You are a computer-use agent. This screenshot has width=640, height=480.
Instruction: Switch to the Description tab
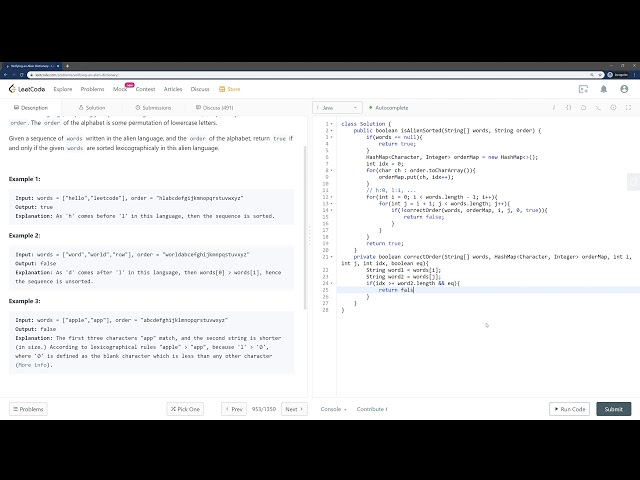tap(31, 108)
